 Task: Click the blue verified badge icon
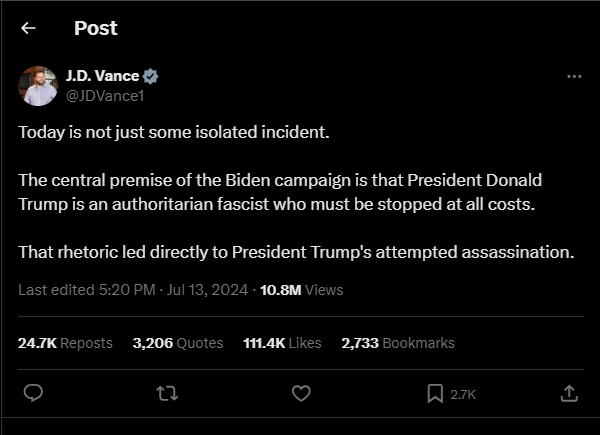click(151, 76)
